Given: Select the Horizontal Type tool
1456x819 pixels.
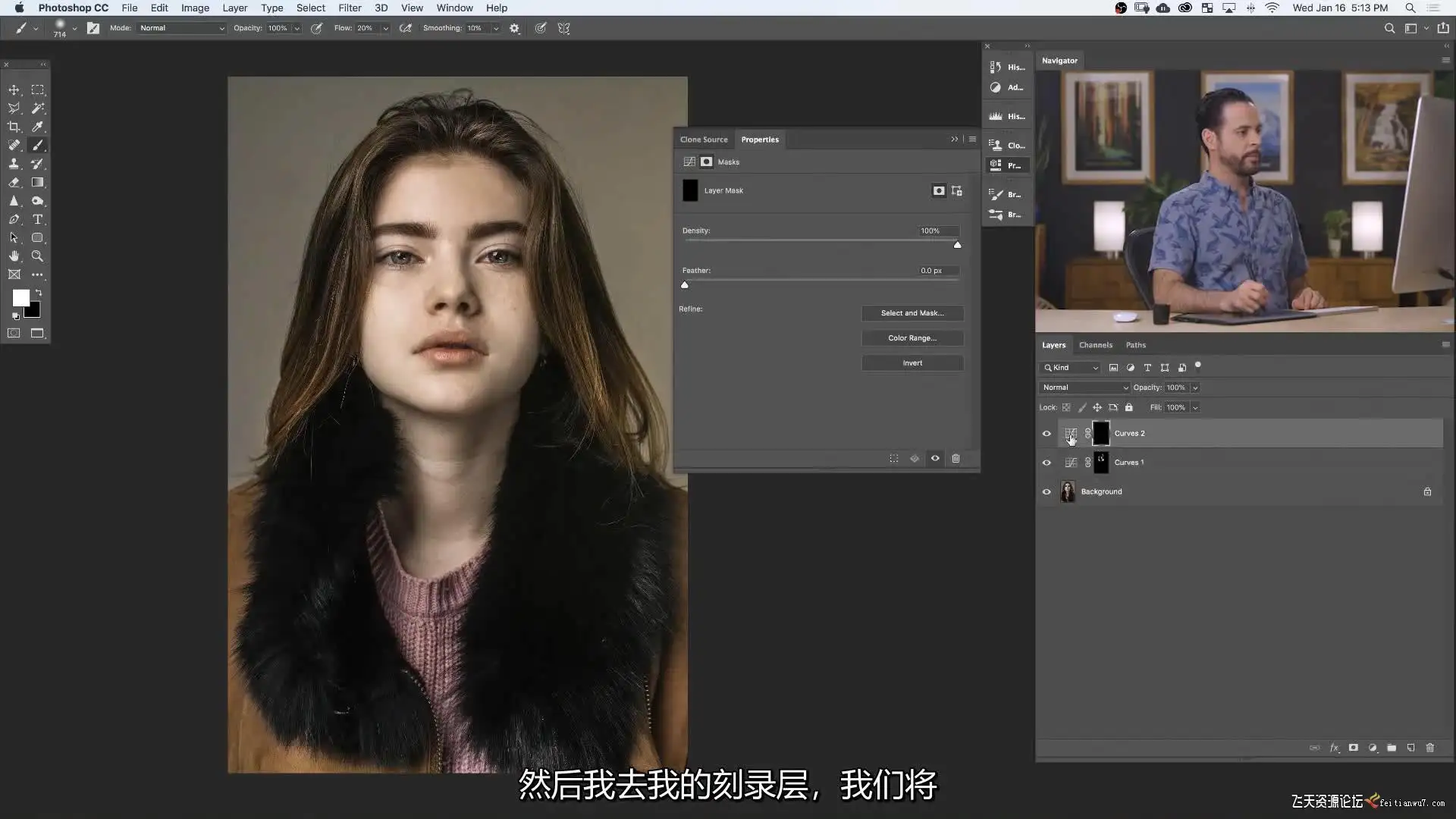Looking at the screenshot, I should tap(37, 220).
